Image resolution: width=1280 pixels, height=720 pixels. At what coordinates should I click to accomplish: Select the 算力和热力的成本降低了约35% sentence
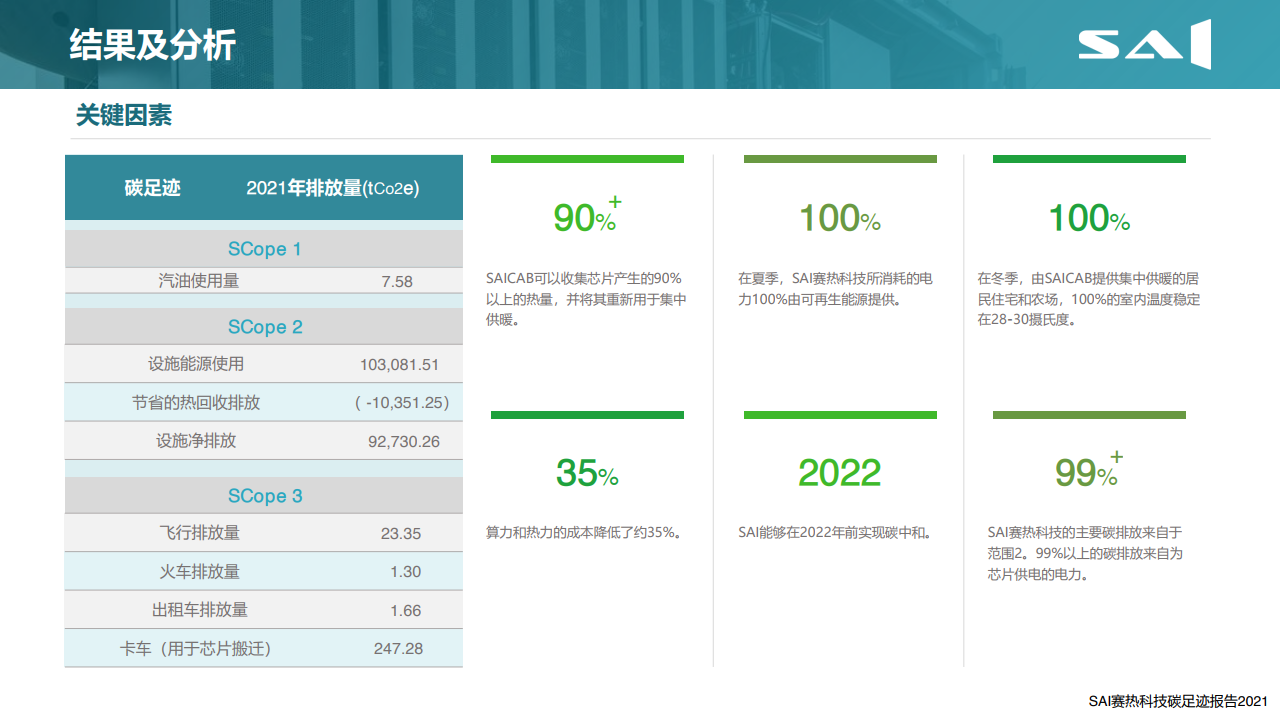pos(584,533)
